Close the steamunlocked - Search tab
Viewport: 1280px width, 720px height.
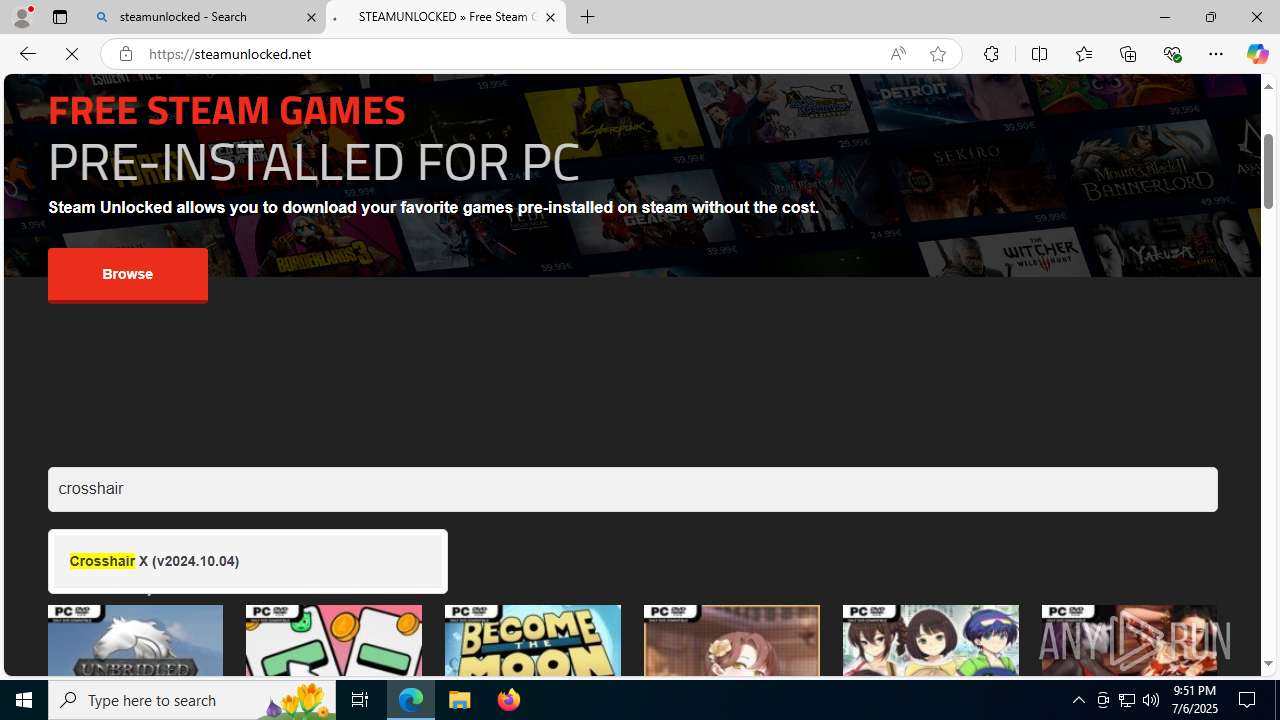click(x=311, y=17)
